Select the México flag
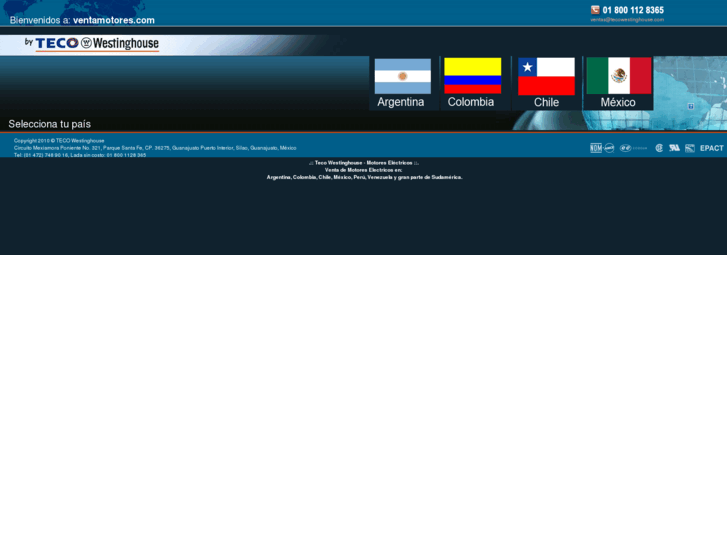Screen dimensions: 727x545 pyautogui.click(x=619, y=76)
